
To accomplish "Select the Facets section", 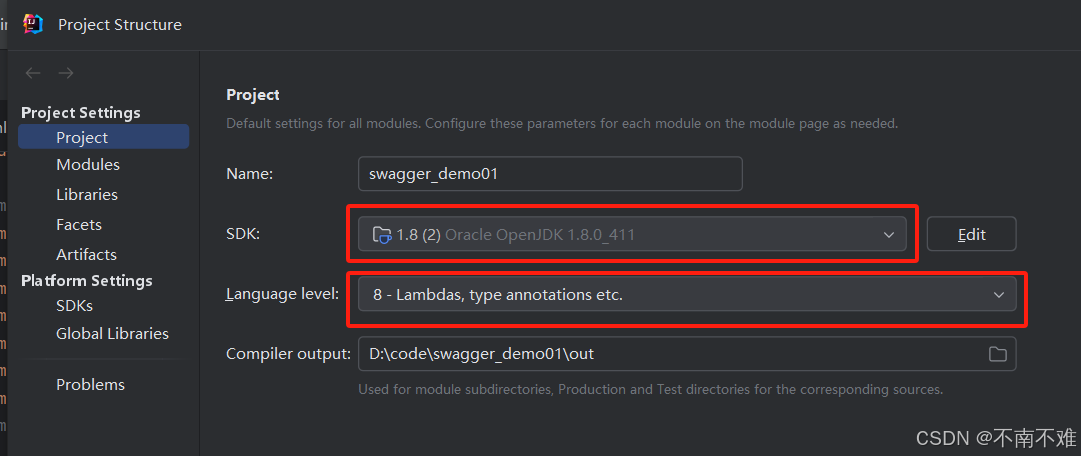I will point(79,225).
